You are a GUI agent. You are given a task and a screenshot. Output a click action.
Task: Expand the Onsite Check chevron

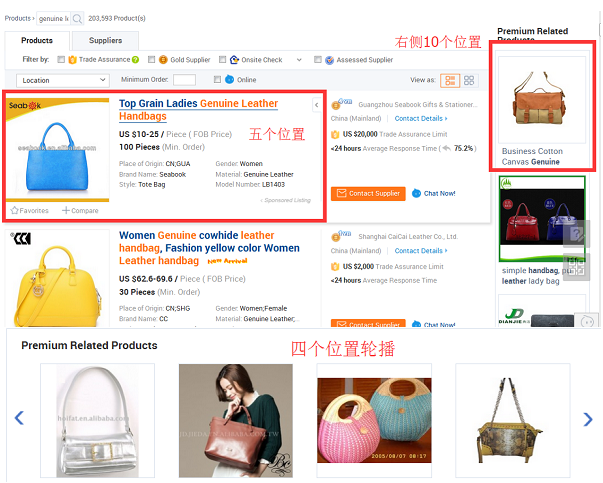point(299,60)
